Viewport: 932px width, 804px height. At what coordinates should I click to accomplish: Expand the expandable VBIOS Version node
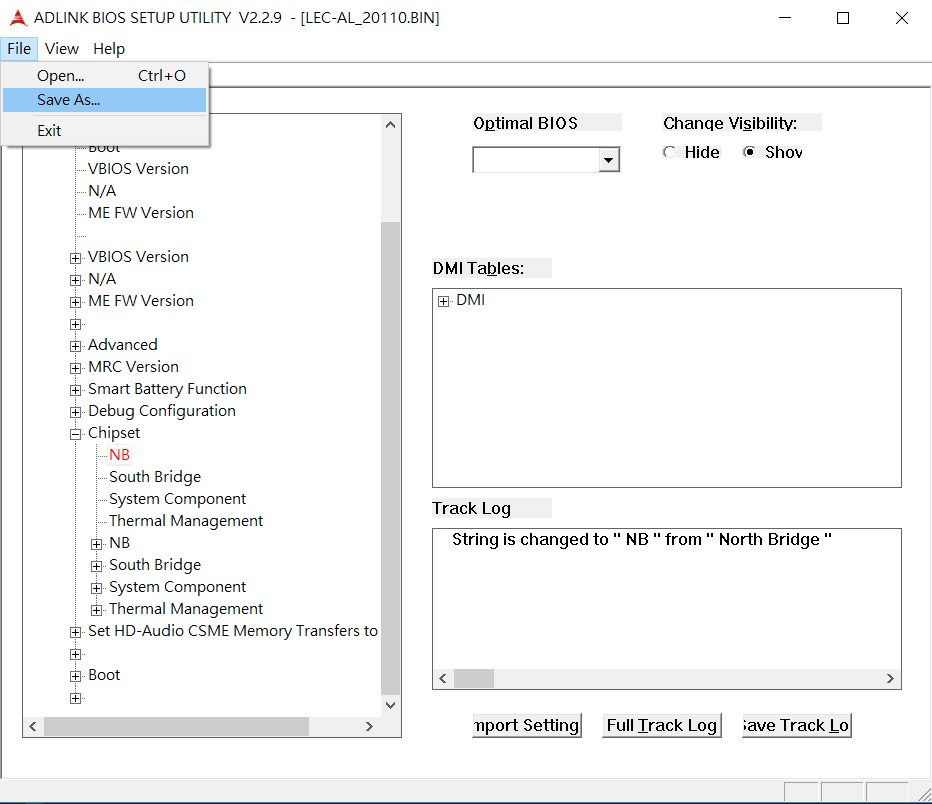[75, 258]
